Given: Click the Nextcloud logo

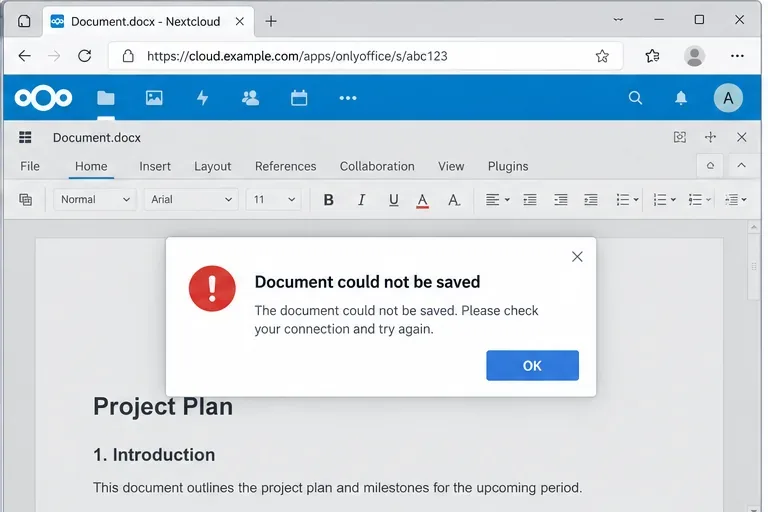Looking at the screenshot, I should (44, 98).
